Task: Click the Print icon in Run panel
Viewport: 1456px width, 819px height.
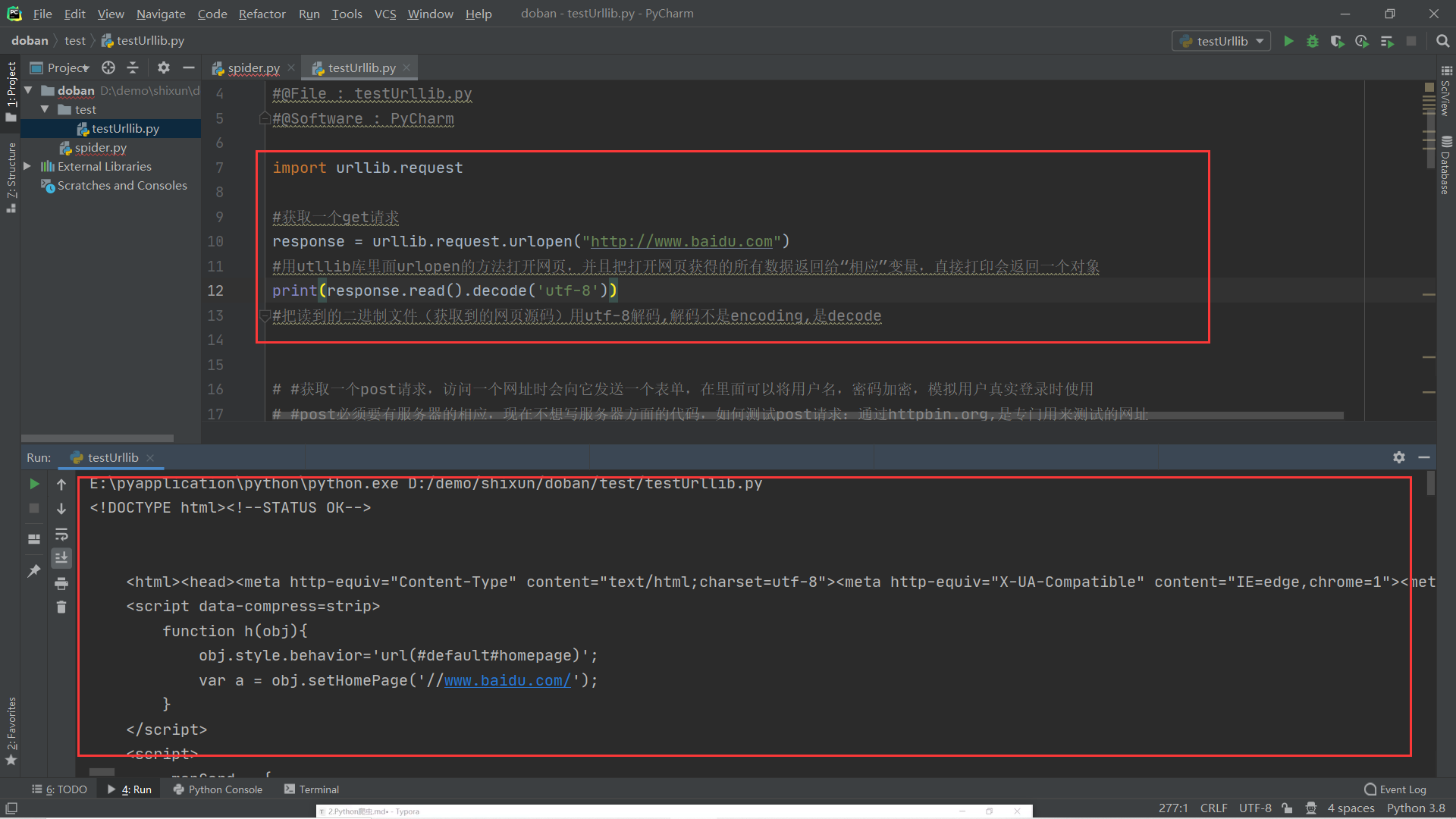Action: pyautogui.click(x=61, y=583)
